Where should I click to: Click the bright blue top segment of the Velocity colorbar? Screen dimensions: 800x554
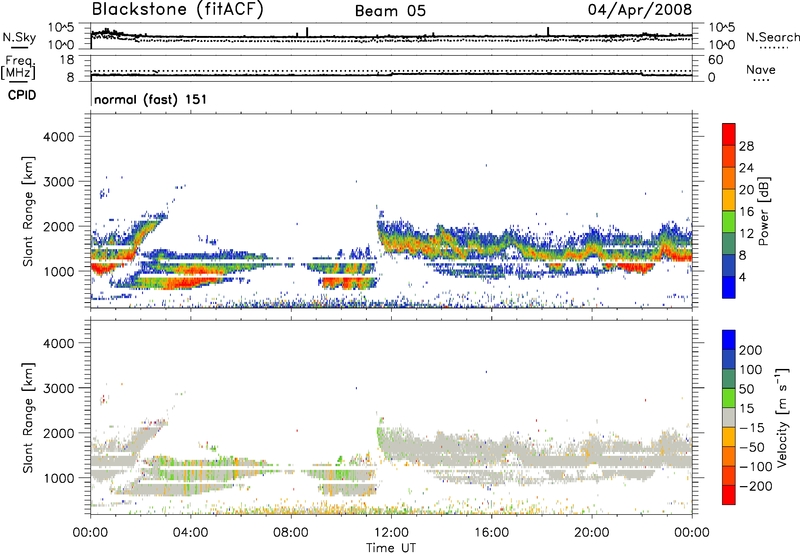pyautogui.click(x=729, y=340)
